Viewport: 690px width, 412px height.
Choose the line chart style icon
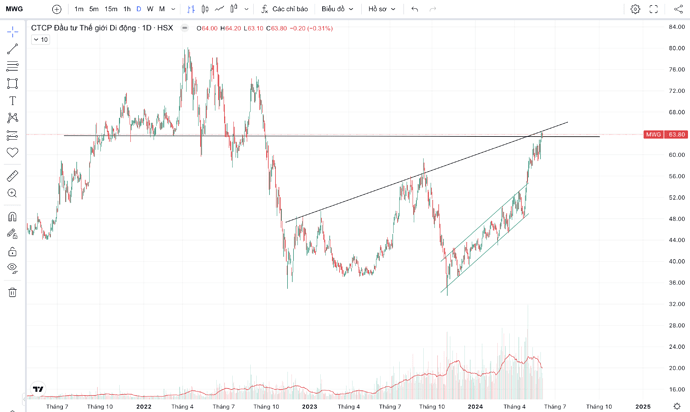coord(219,9)
